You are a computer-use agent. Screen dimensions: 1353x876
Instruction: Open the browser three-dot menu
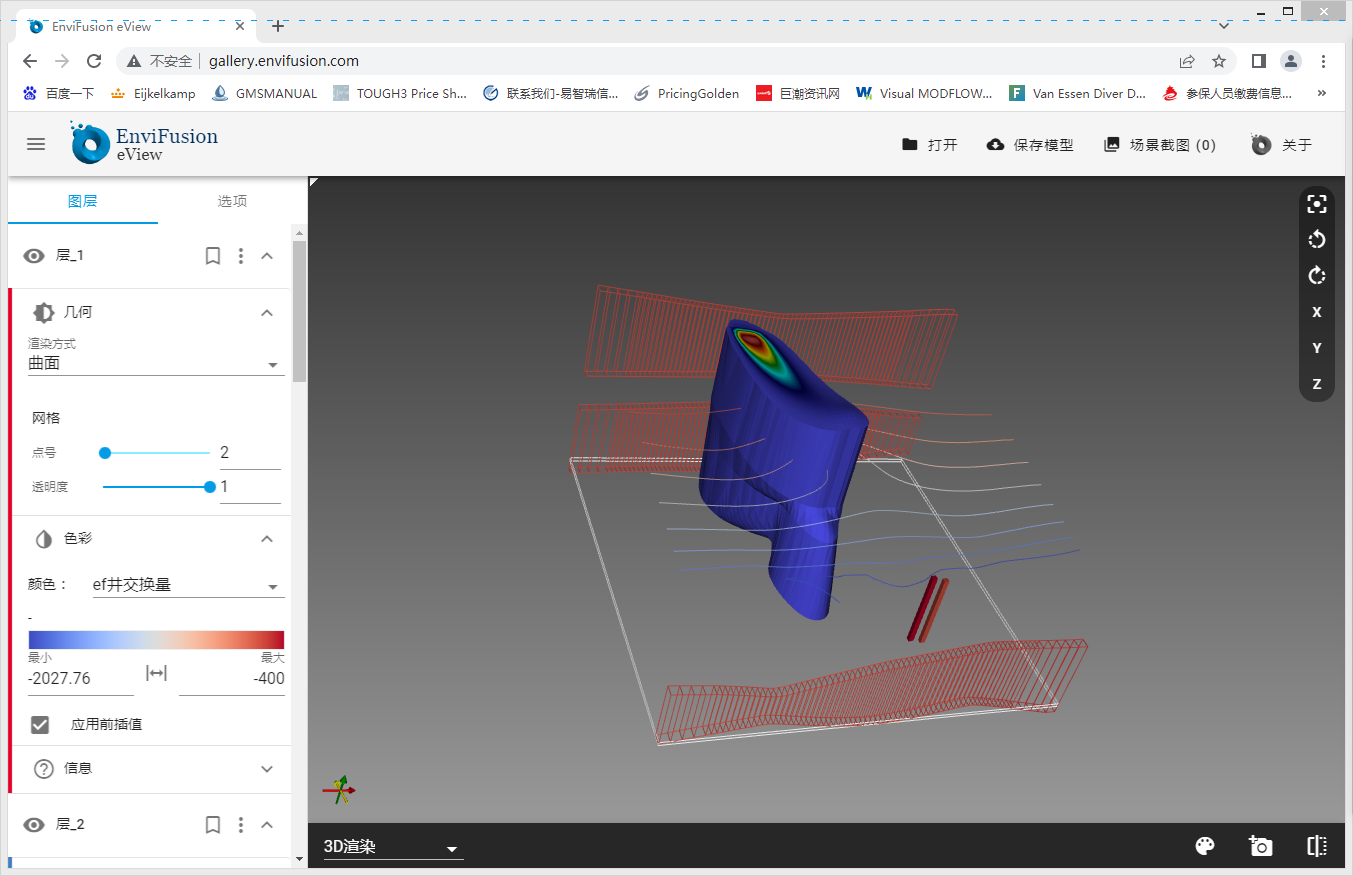[x=1324, y=61]
